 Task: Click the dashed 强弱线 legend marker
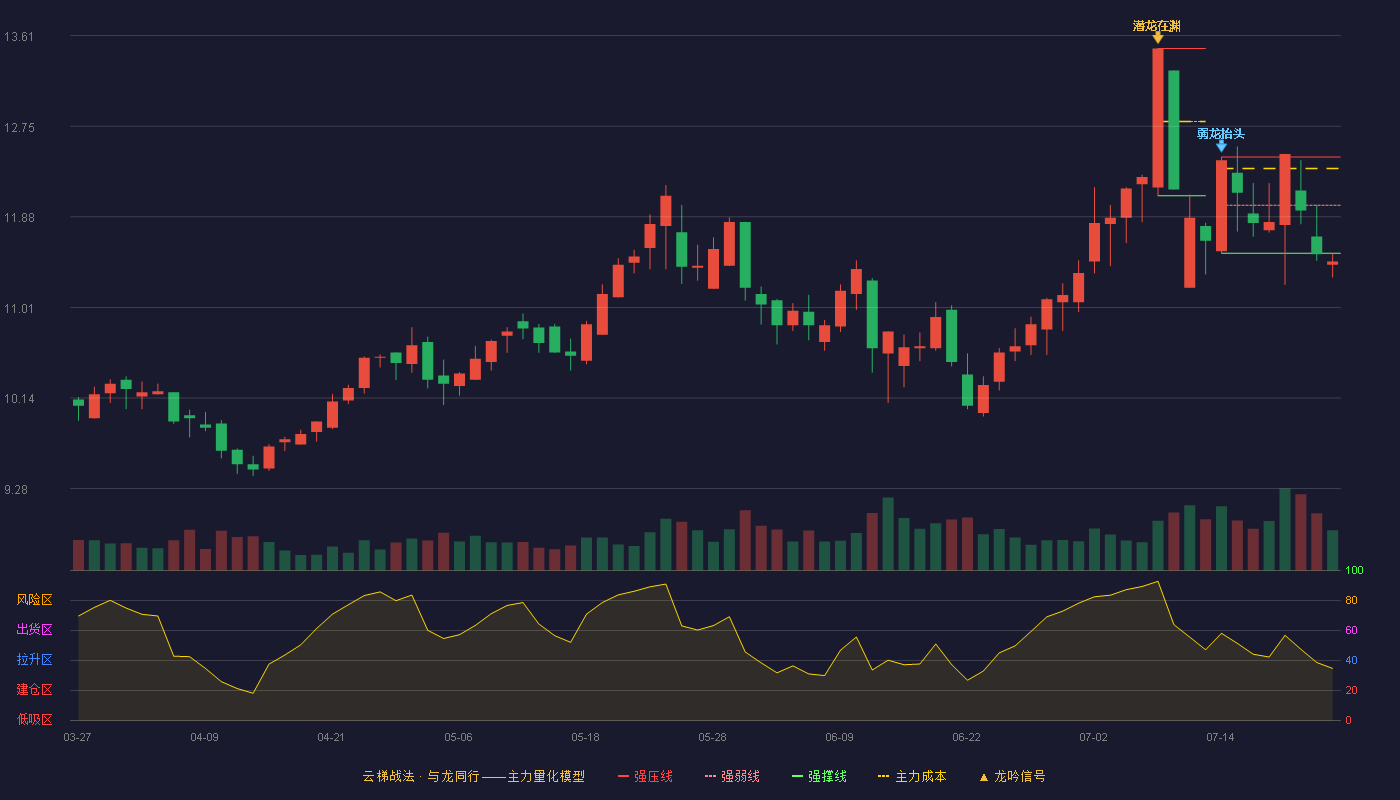(710, 776)
